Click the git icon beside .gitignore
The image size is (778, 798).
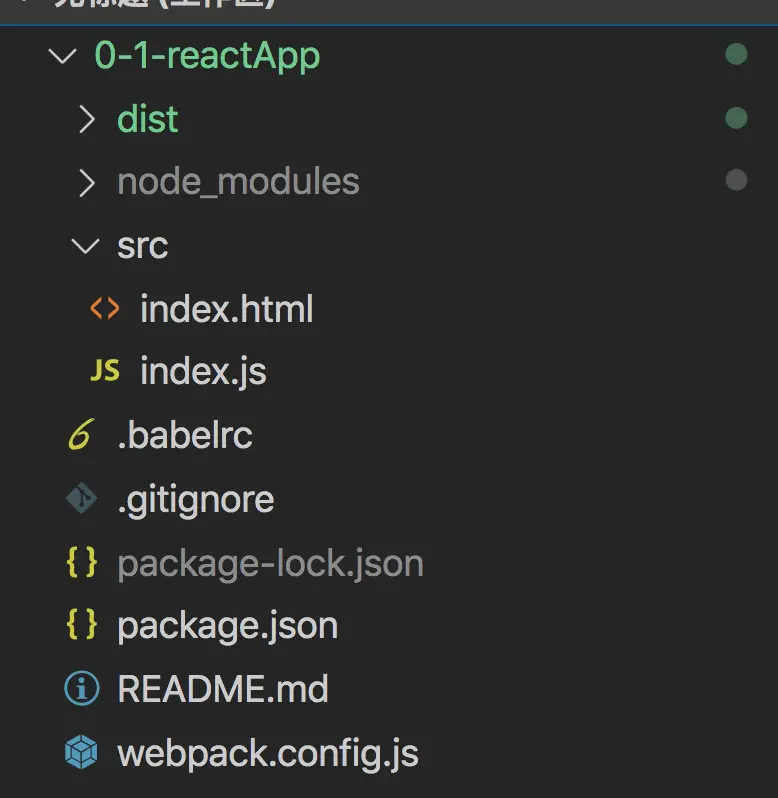pos(81,499)
